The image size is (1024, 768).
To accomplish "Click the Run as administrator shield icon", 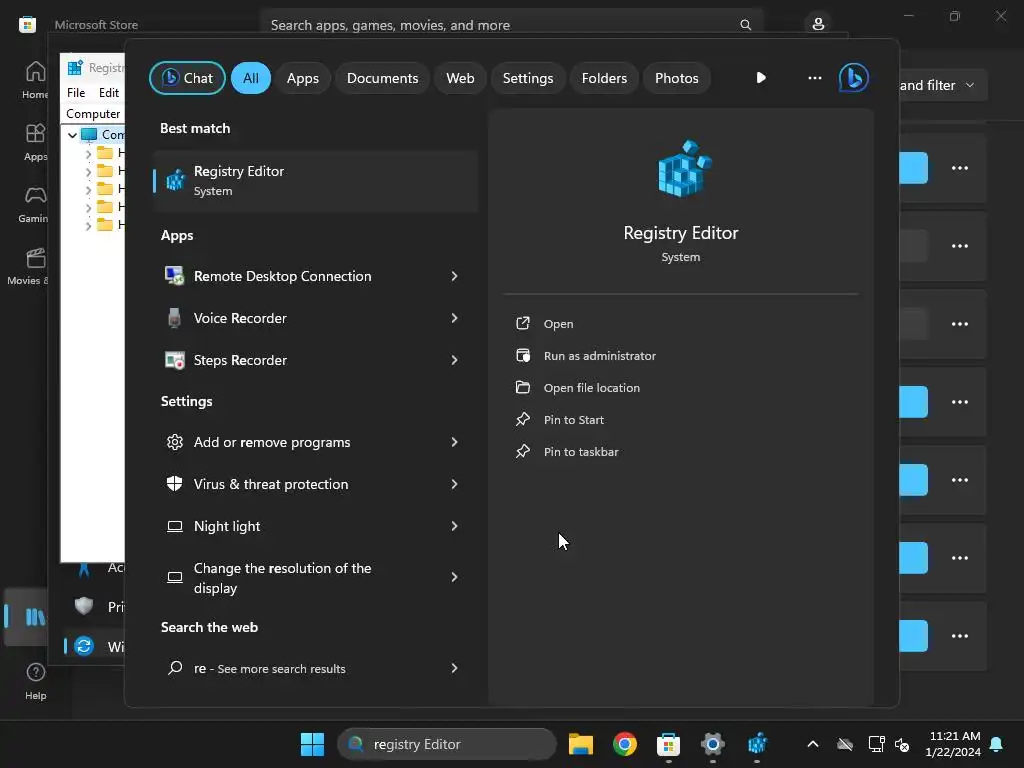I will click(523, 355).
